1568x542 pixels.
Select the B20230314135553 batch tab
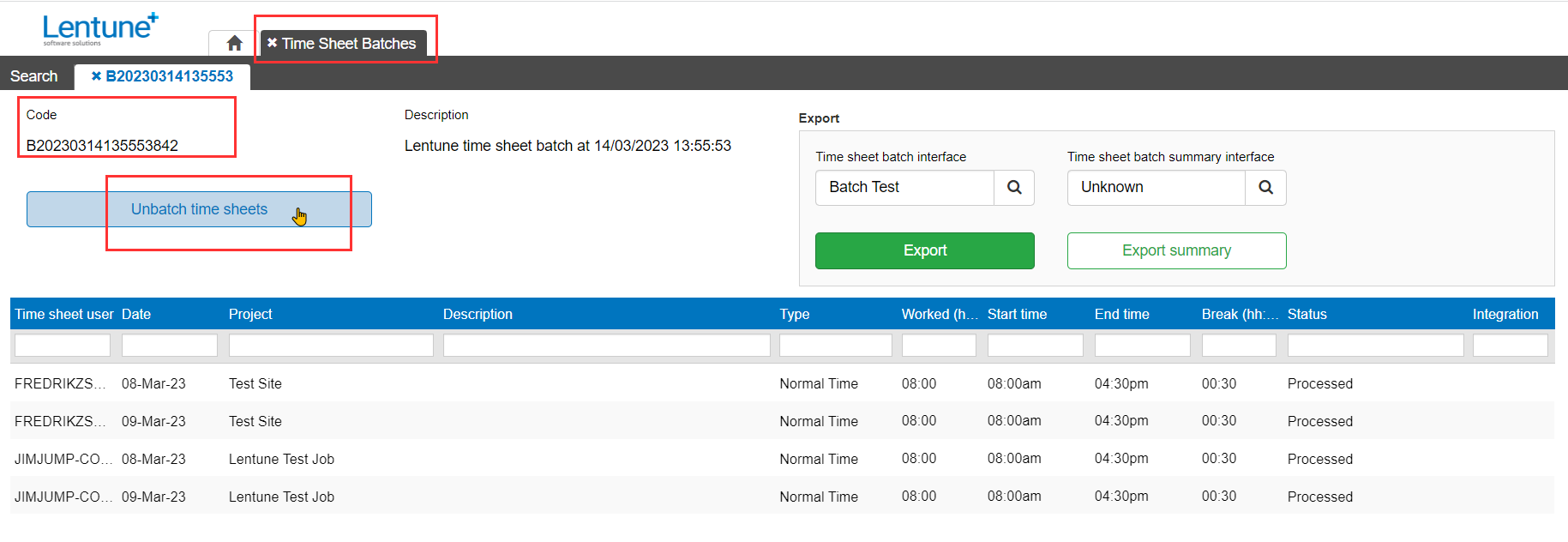pos(170,76)
